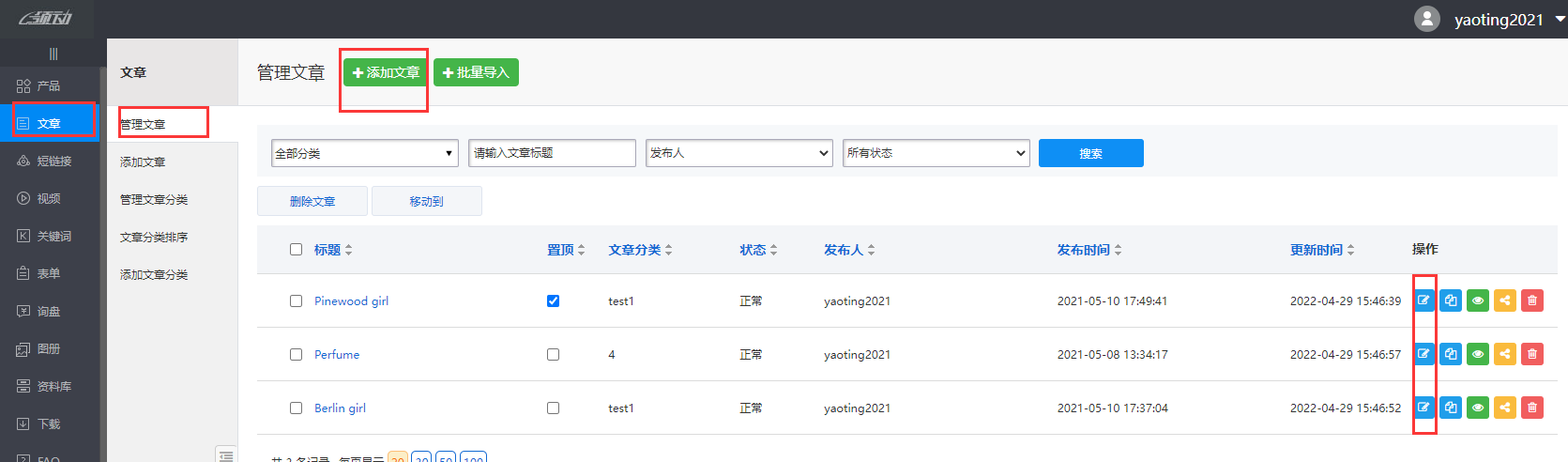
Task: Check the 置顶 box for Perfume
Action: click(553, 355)
